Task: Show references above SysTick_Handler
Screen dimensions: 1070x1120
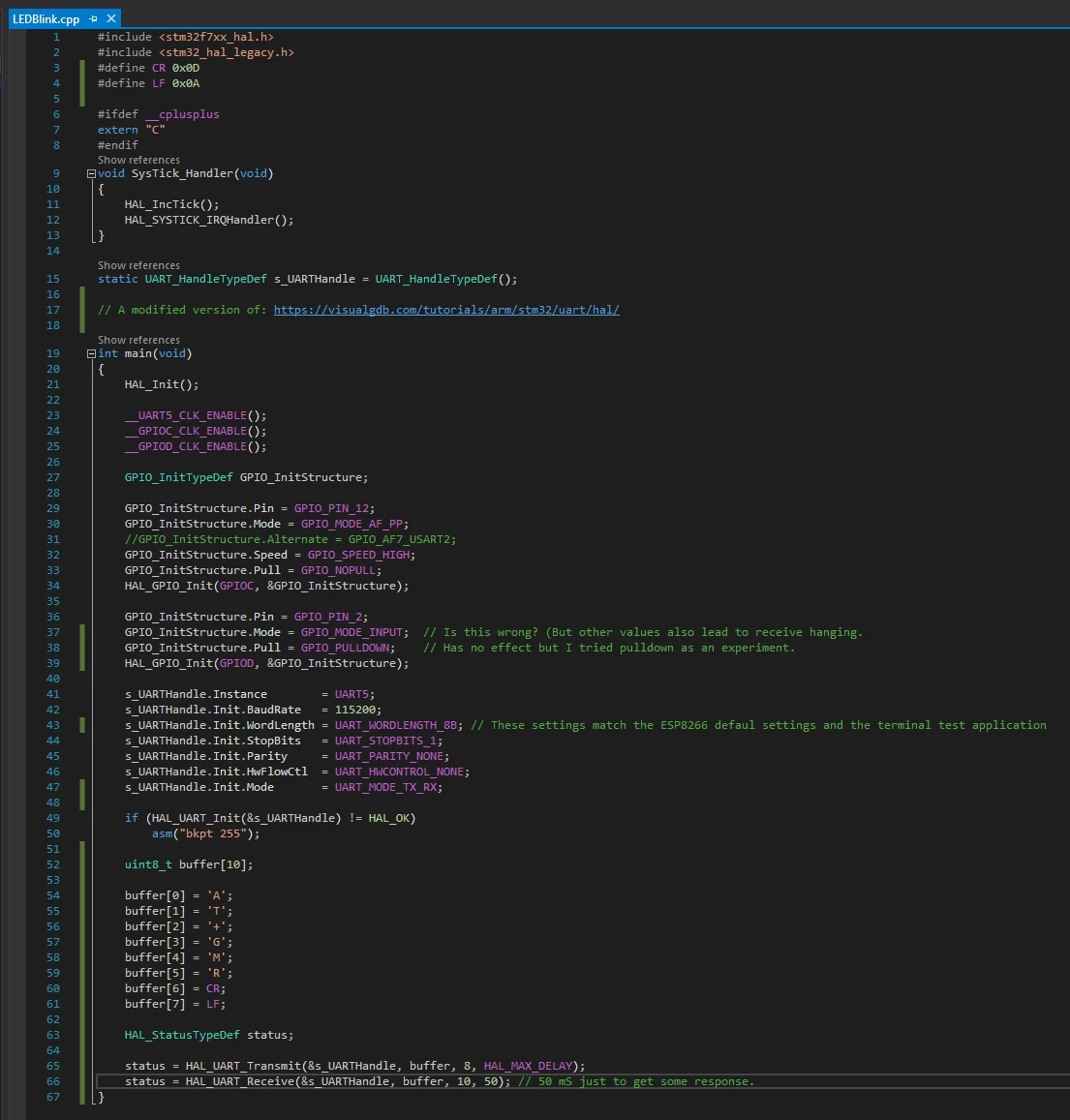Action: 138,160
